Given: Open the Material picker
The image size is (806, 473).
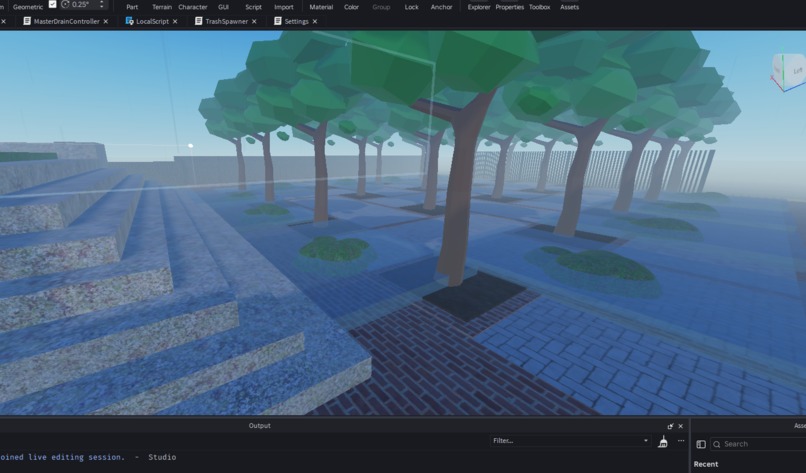Looking at the screenshot, I should [321, 7].
